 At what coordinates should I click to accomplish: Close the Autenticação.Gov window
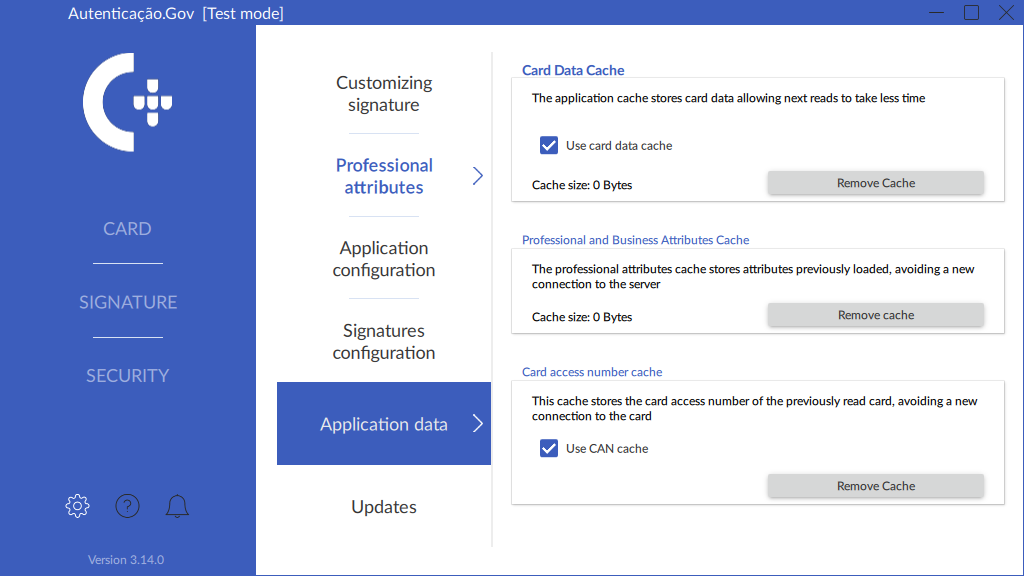1006,13
